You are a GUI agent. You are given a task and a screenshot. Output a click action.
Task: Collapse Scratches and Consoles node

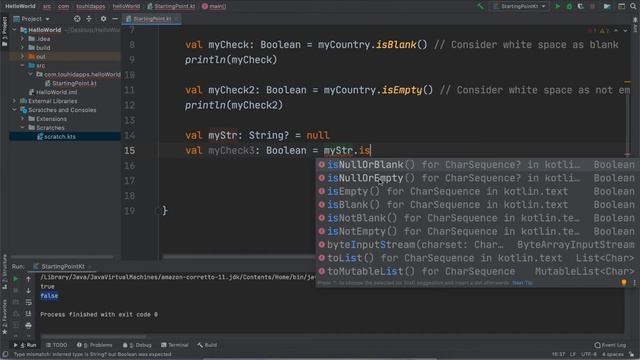coord(15,110)
